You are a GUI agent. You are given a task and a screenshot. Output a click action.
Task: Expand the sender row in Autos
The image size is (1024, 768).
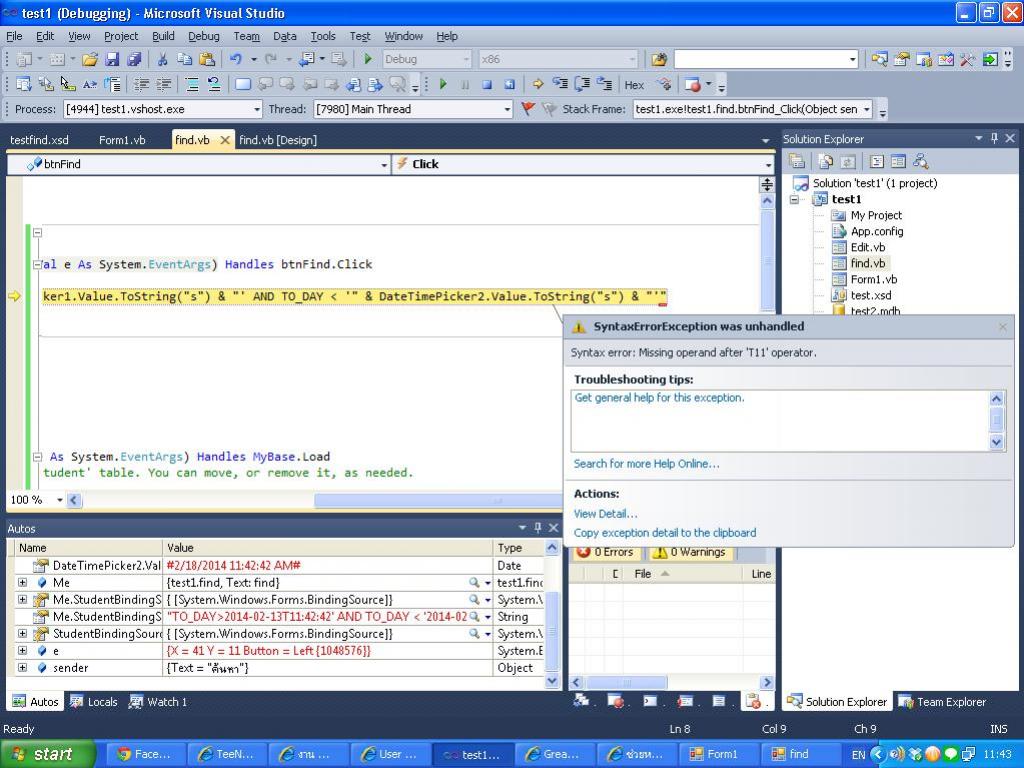coord(22,667)
